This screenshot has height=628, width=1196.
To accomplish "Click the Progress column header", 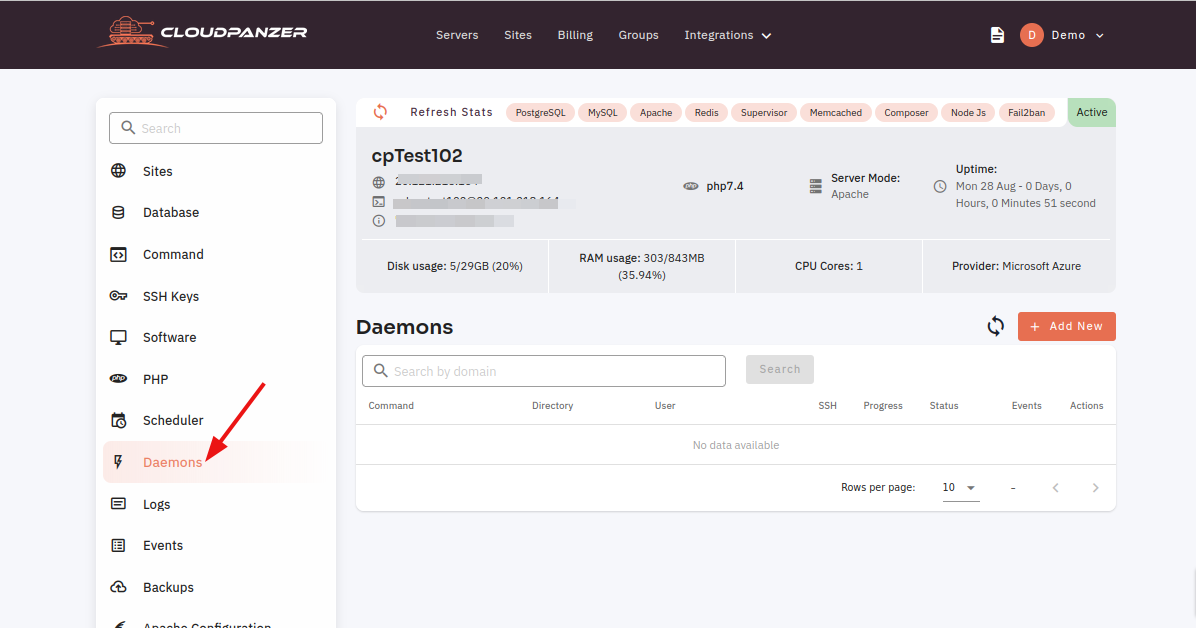I will [883, 406].
